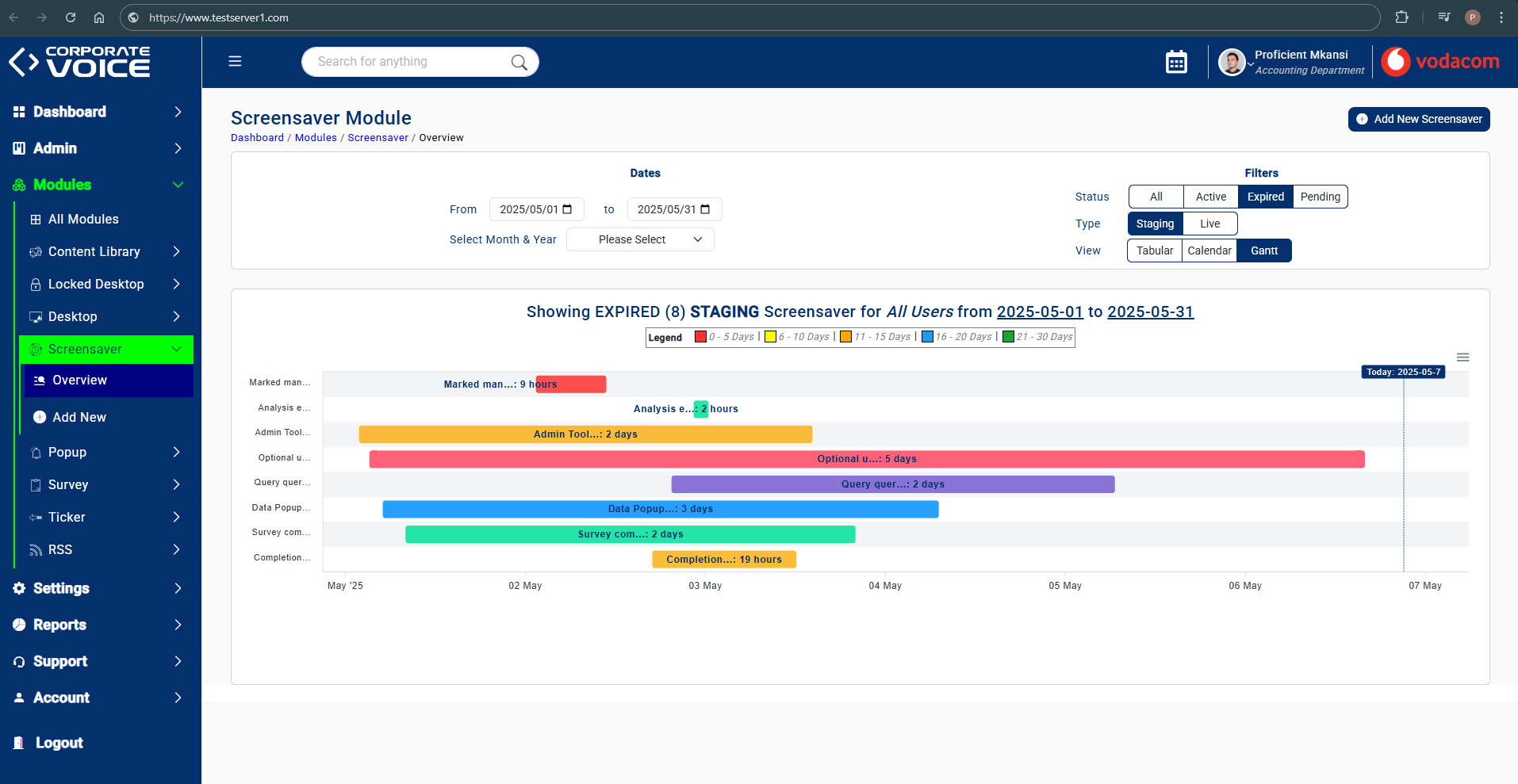
Task: Click the user profile avatar
Action: (1231, 62)
